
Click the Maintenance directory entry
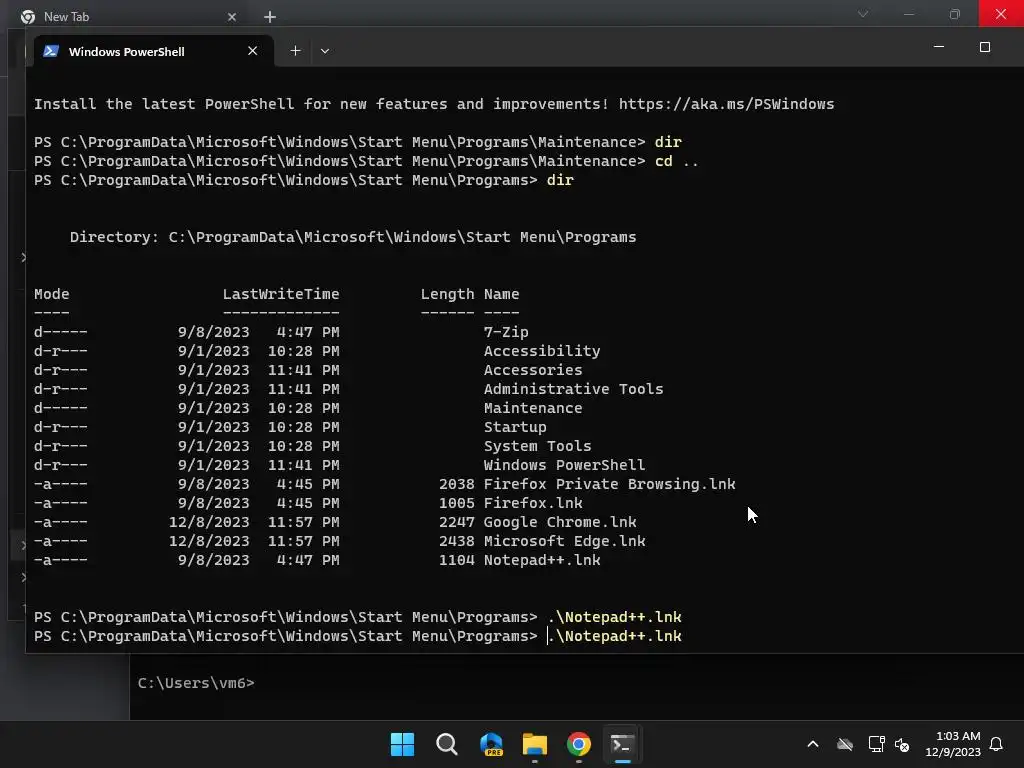533,408
